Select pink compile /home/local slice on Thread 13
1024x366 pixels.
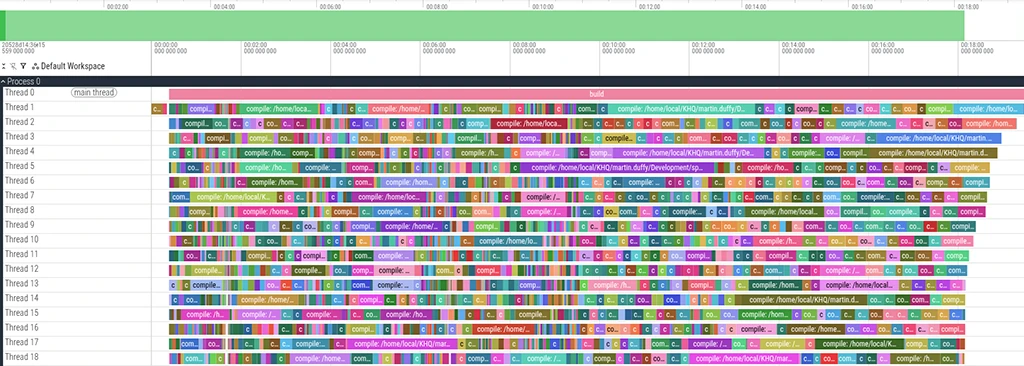tap(858, 286)
